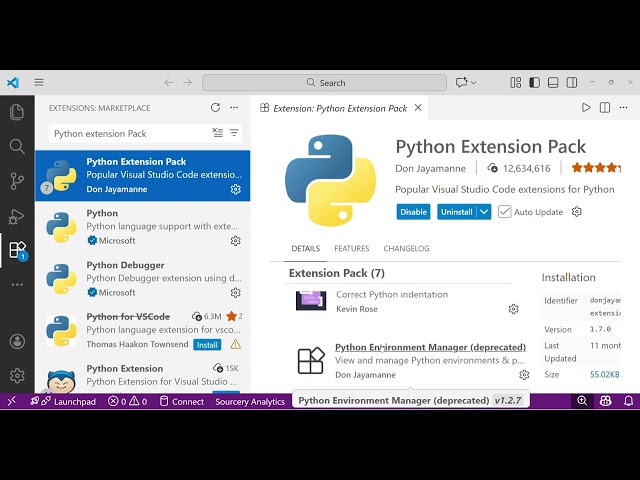Click the large Python logo thumbnail
640x480 pixels.
tap(330, 180)
